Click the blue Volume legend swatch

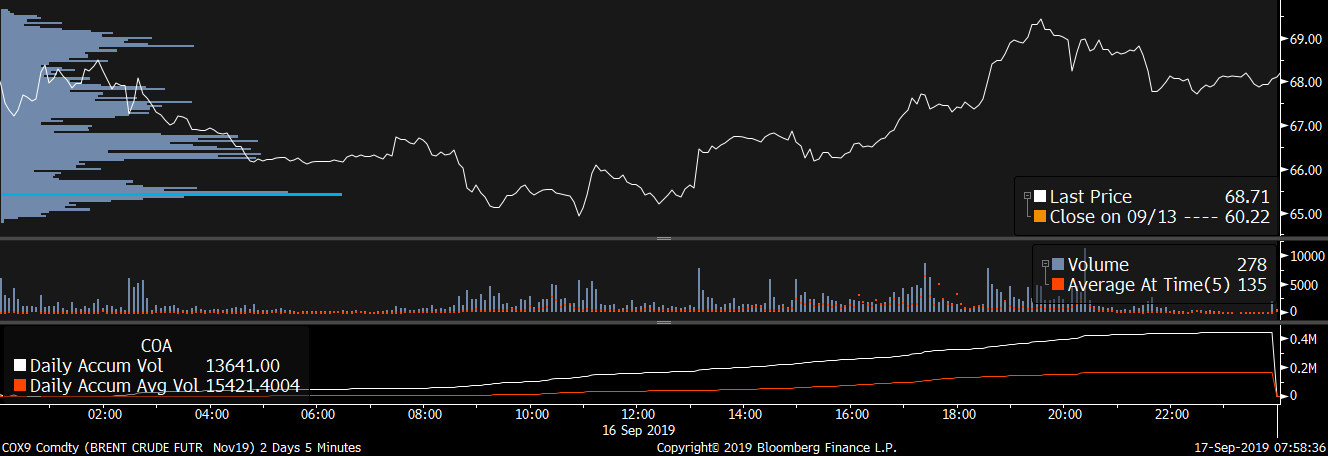pos(1058,265)
